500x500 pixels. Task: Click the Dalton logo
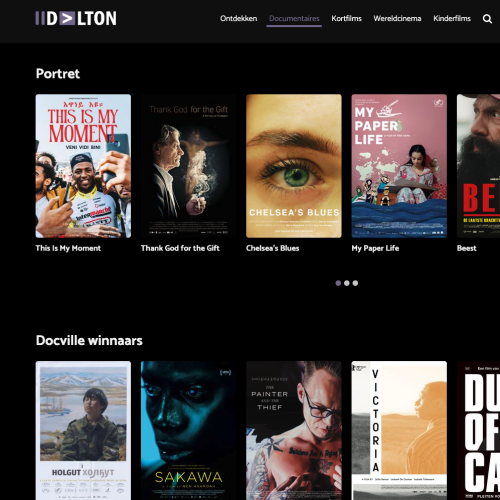point(76,18)
